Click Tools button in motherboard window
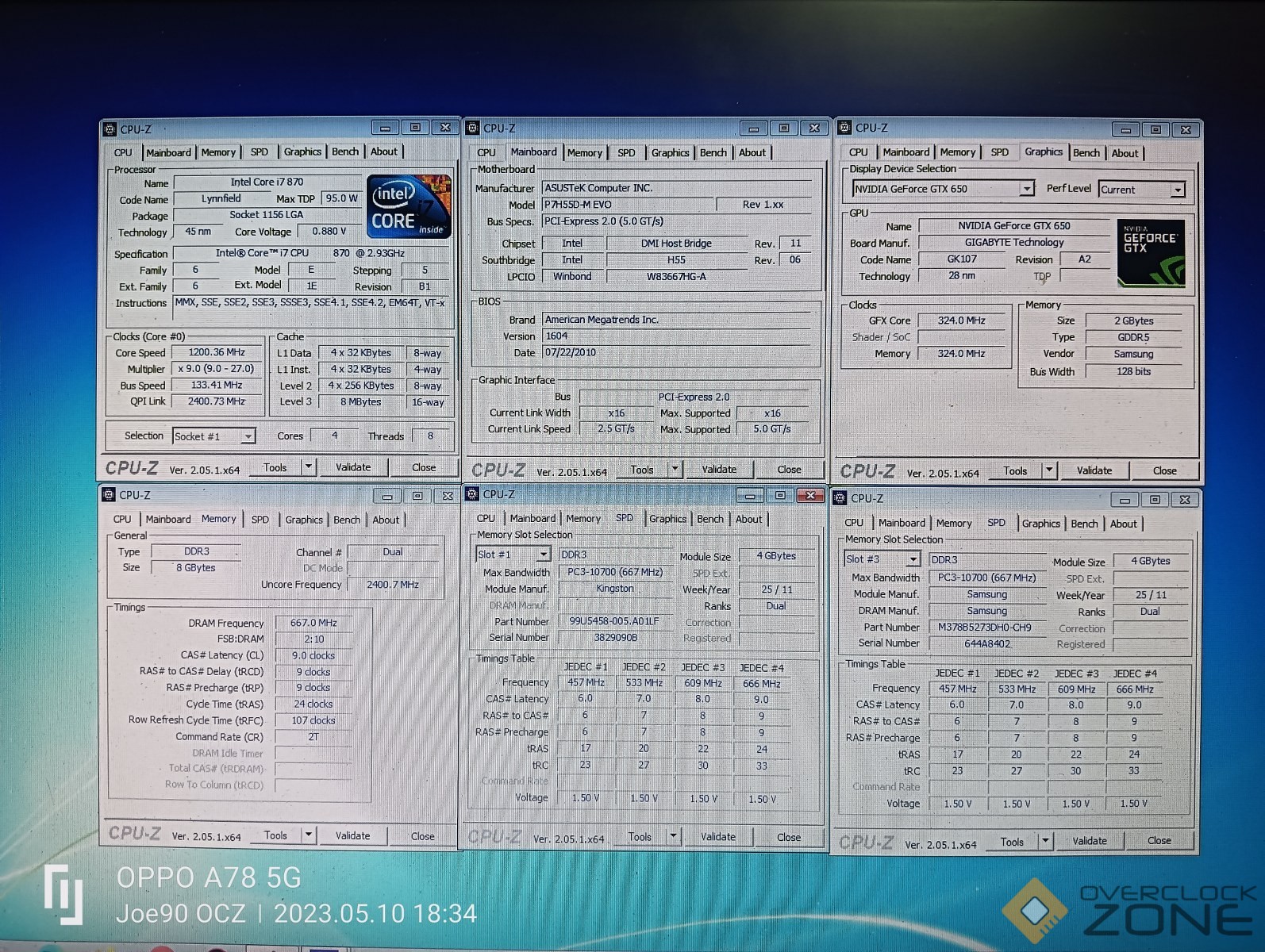The width and height of the screenshot is (1265, 952). pyautogui.click(x=642, y=470)
